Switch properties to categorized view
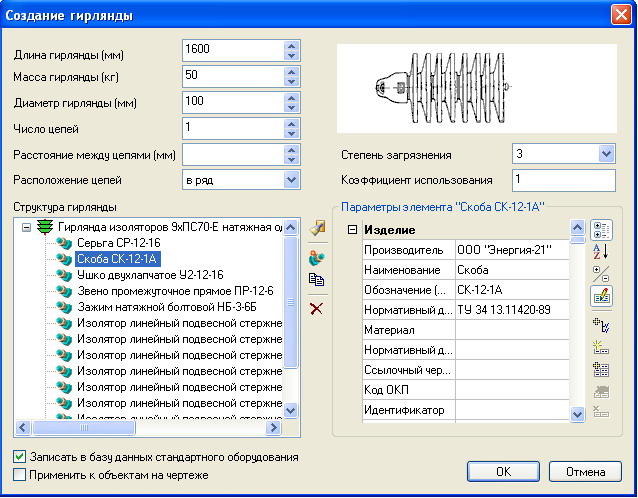This screenshot has width=638, height=498. [x=600, y=229]
